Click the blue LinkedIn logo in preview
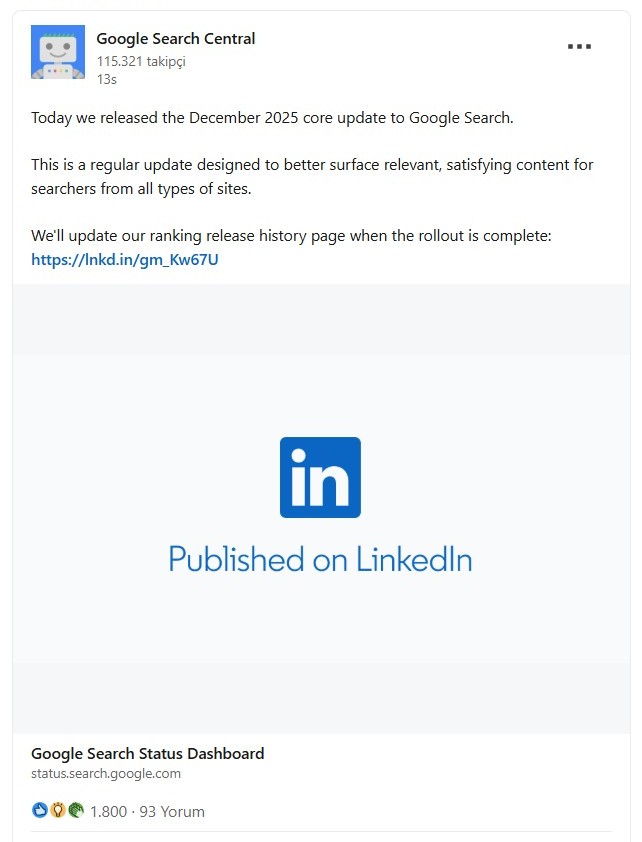642x842 pixels. pos(320,477)
